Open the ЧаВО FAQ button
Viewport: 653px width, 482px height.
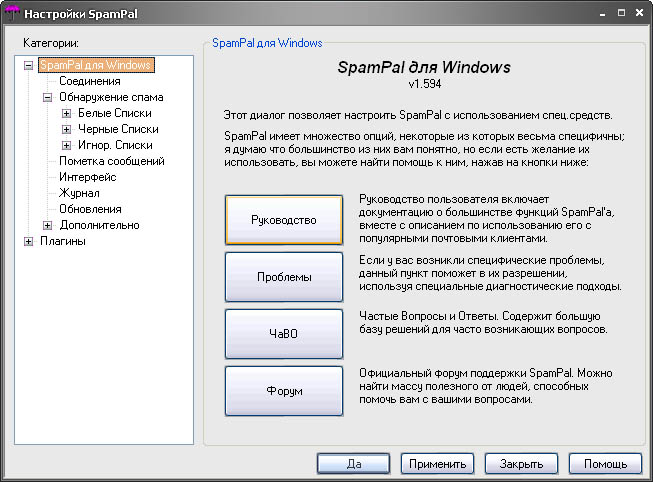284,334
